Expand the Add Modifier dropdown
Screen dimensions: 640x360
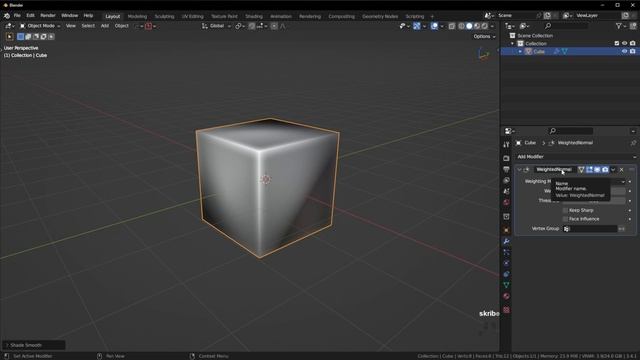pyautogui.click(x=576, y=157)
